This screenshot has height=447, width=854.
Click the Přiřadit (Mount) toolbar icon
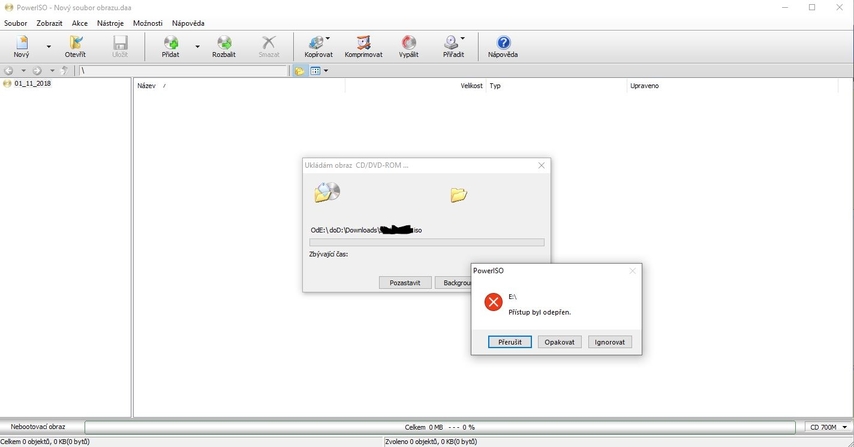(x=453, y=46)
